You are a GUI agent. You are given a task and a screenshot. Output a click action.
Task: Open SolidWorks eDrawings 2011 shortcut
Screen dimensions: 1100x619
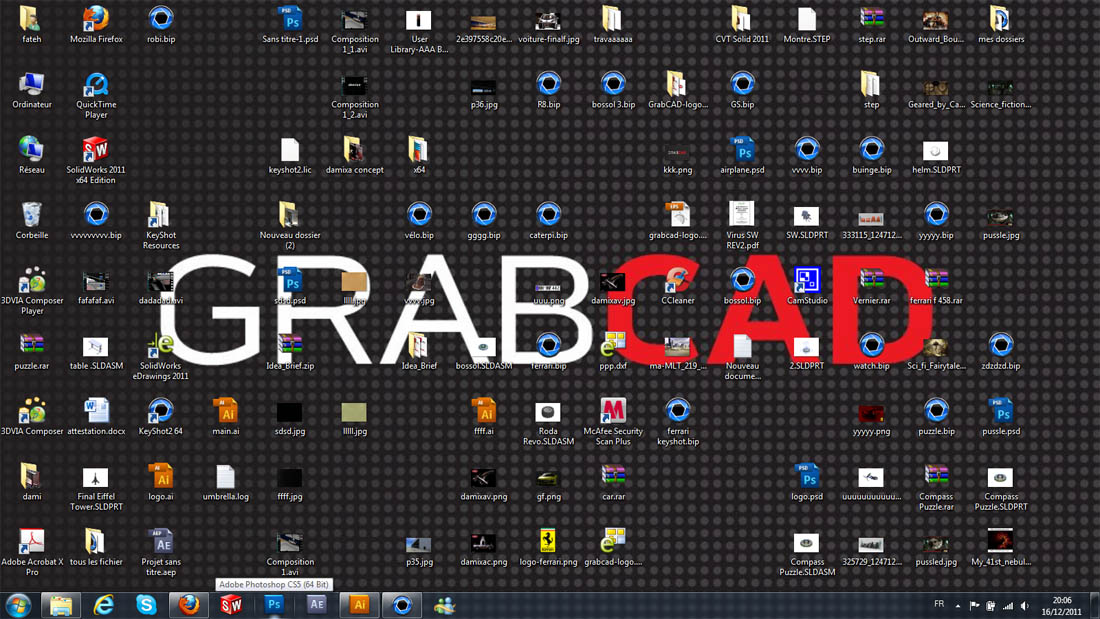161,356
